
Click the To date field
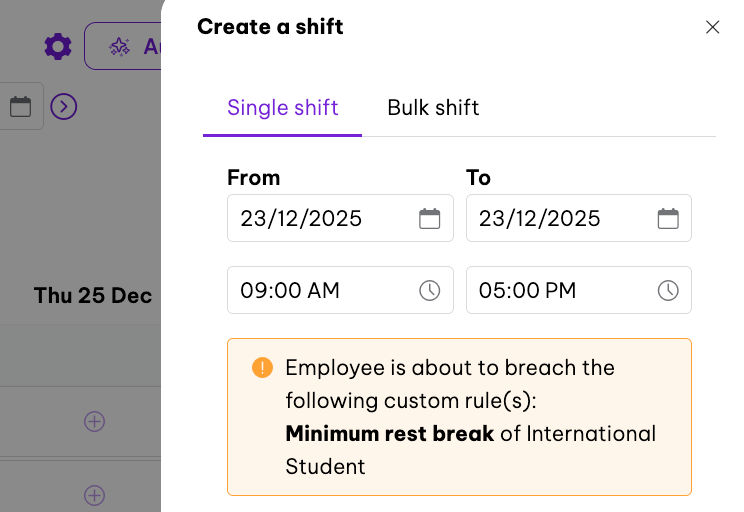[560, 218]
